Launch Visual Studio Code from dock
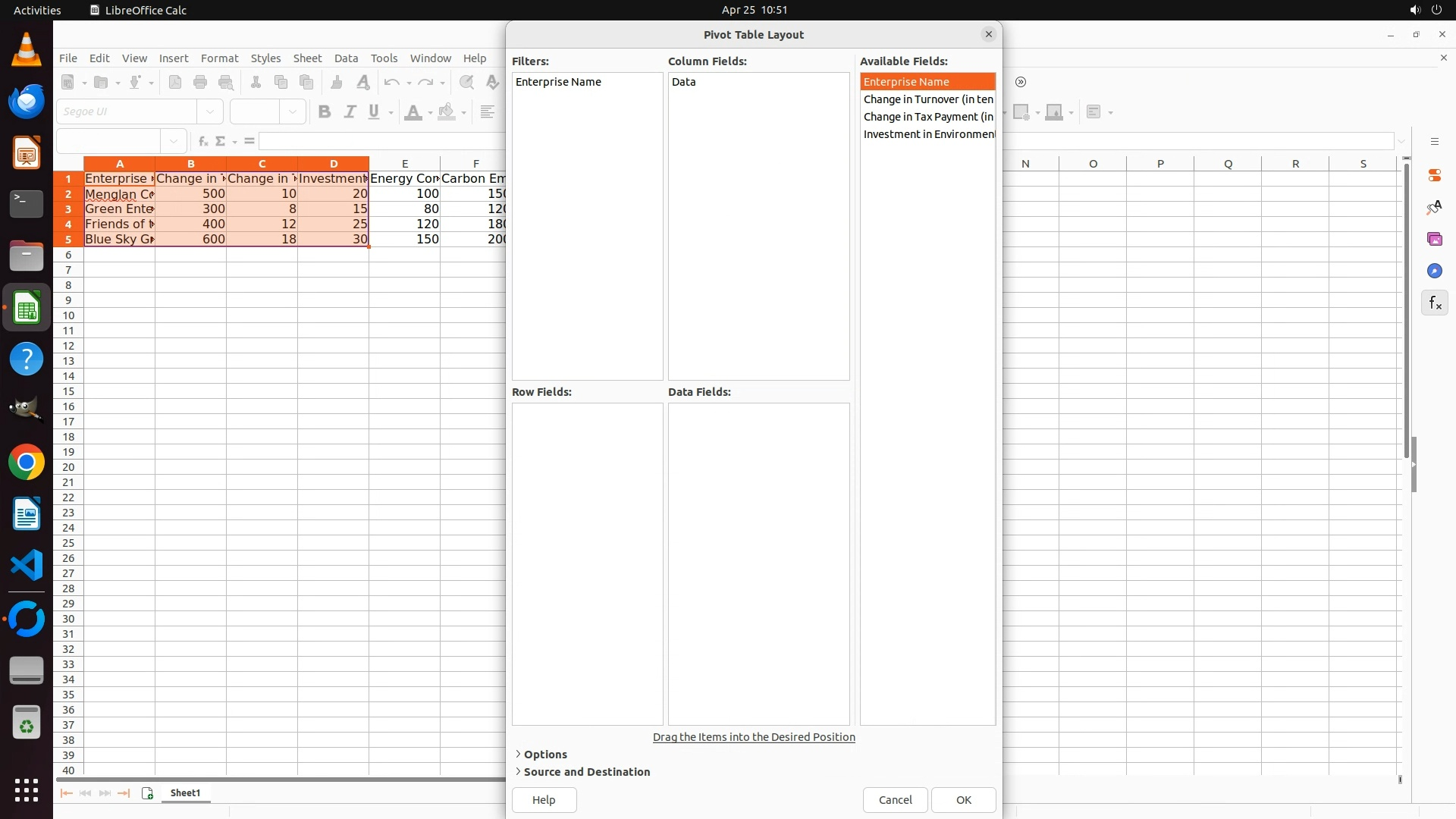This screenshot has width=1456, height=819. click(x=27, y=566)
